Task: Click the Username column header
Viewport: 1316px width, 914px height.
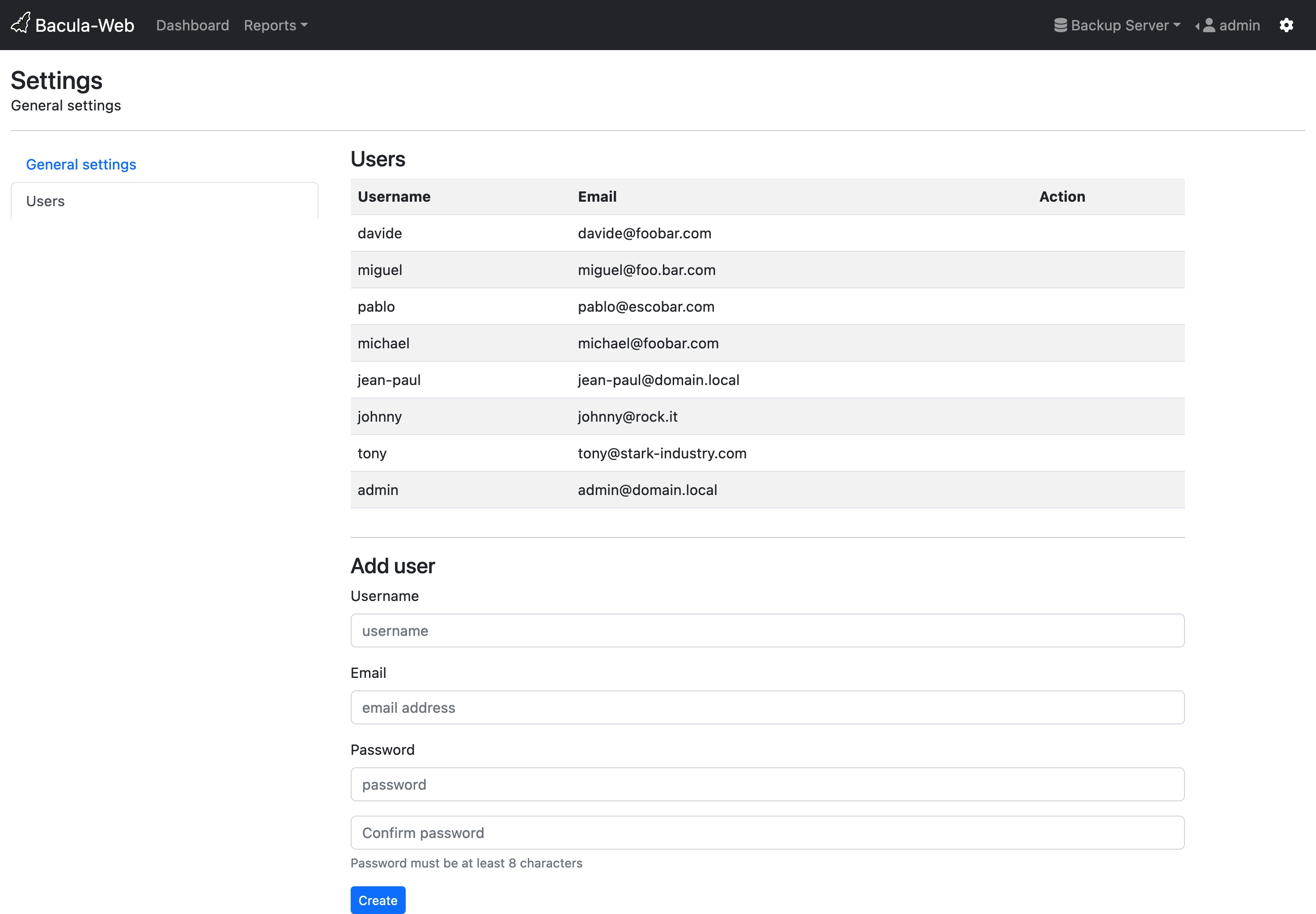Action: [x=394, y=196]
